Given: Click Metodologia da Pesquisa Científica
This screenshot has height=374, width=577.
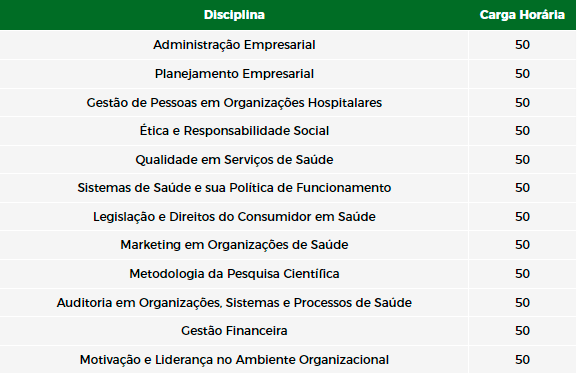Looking at the screenshot, I should [x=234, y=274].
